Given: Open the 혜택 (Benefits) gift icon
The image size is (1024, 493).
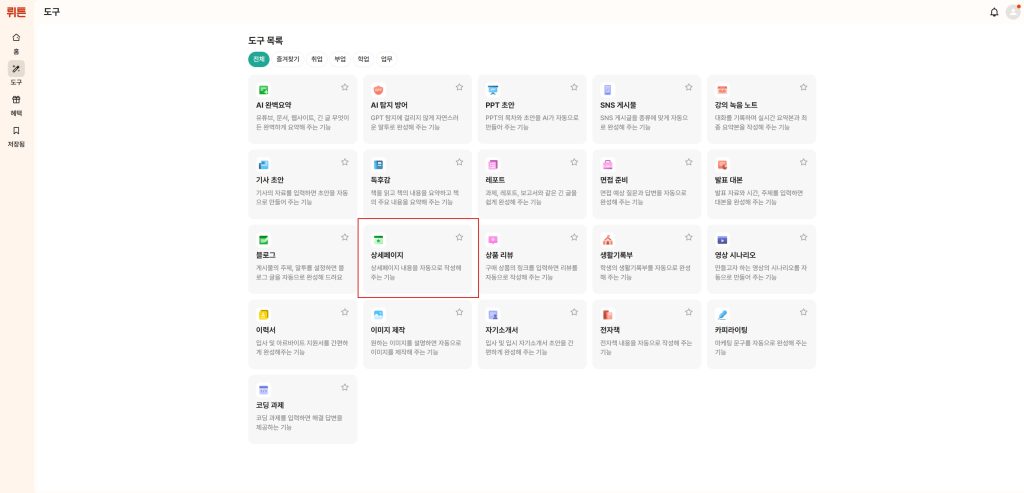Looking at the screenshot, I should (16, 100).
